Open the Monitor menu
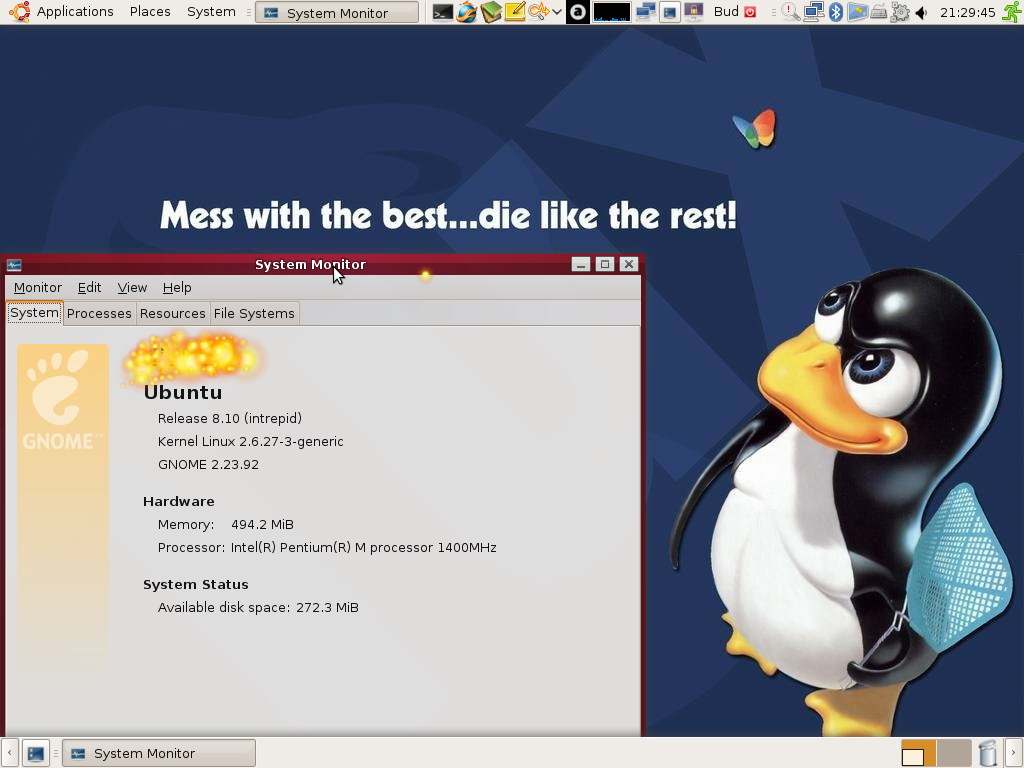Viewport: 1024px width, 768px height. click(37, 287)
